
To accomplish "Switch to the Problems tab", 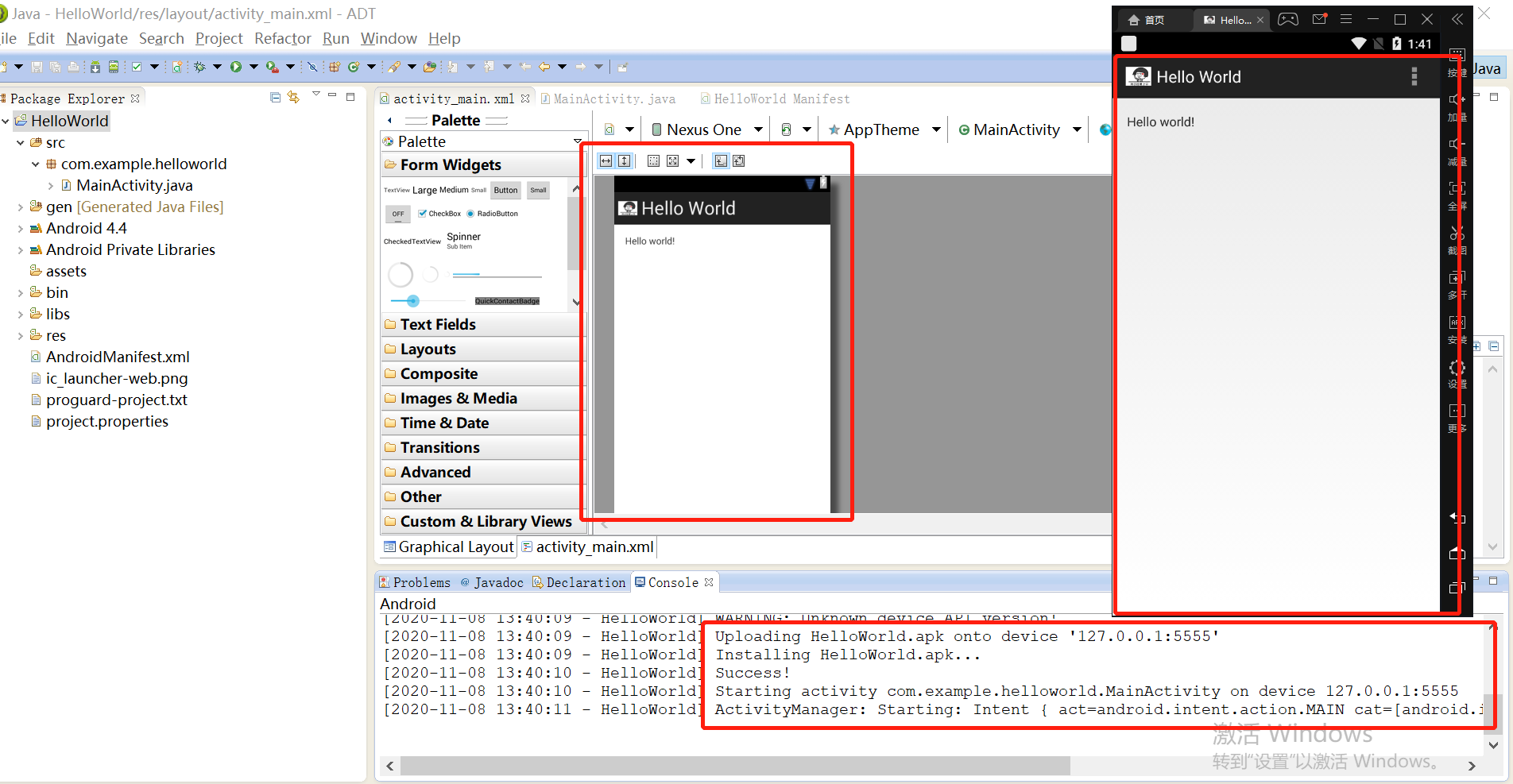I will (x=415, y=582).
